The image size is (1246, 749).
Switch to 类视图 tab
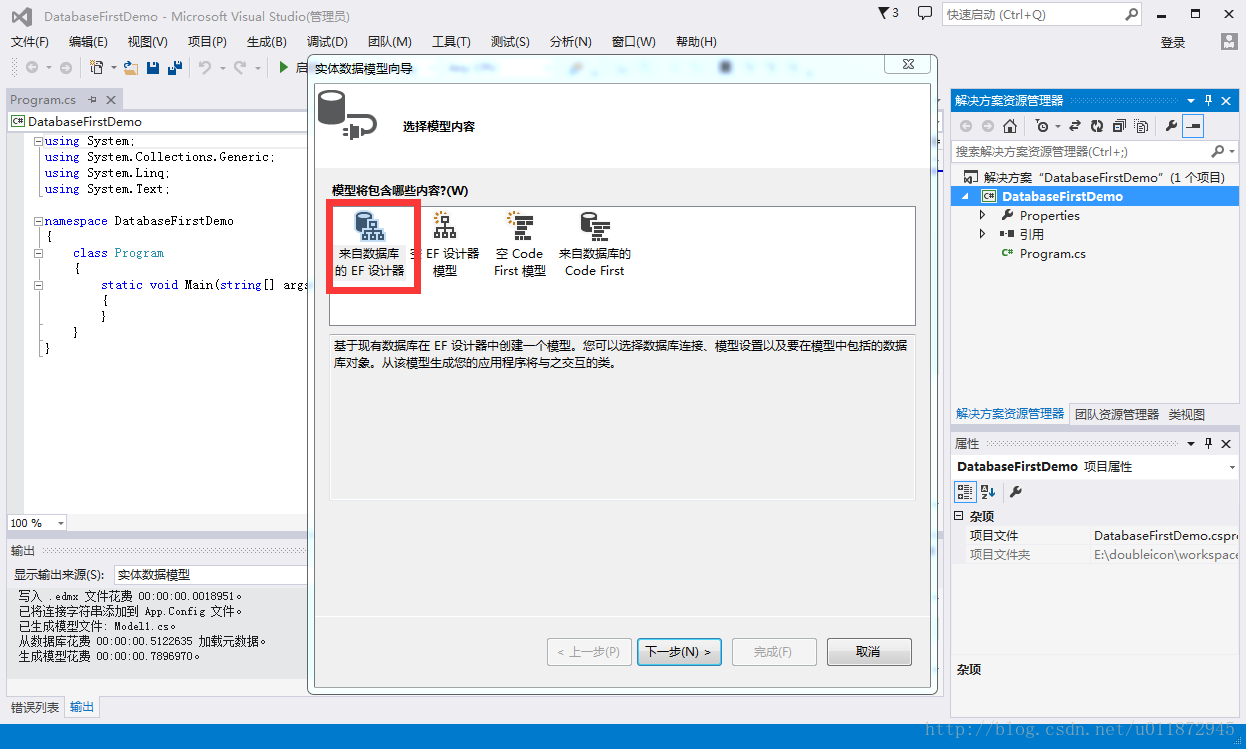(x=1187, y=414)
